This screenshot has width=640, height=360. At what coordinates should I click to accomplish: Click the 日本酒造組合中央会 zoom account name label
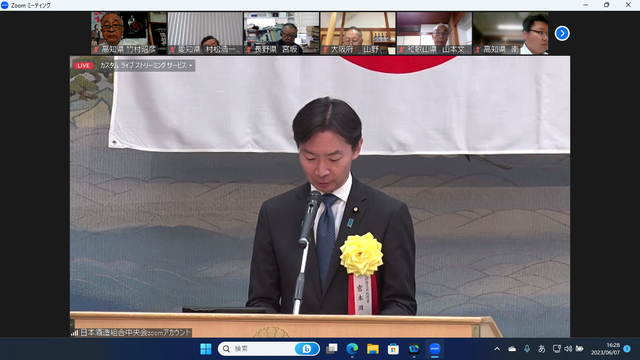[x=135, y=333]
